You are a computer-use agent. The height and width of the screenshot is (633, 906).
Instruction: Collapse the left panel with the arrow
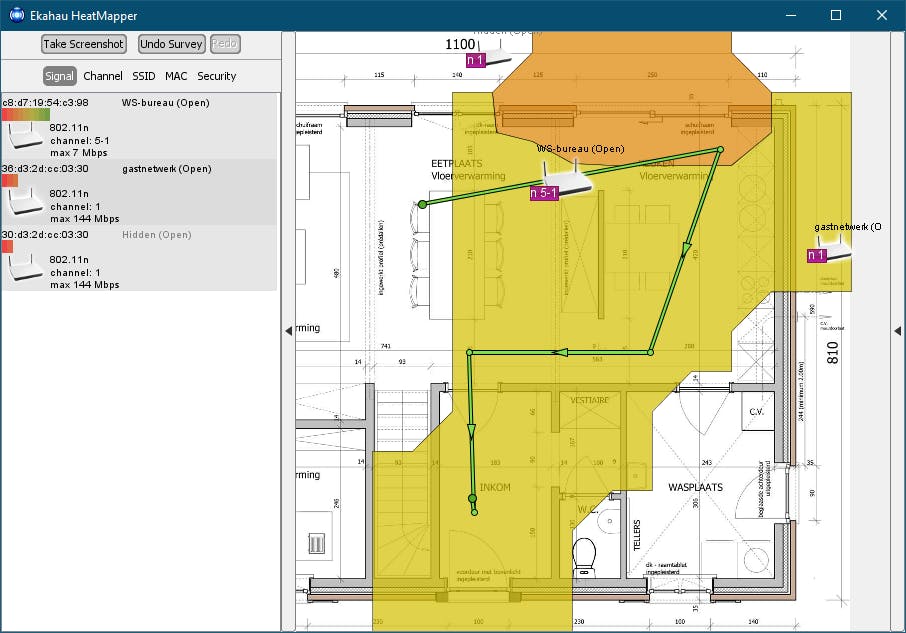click(288, 331)
